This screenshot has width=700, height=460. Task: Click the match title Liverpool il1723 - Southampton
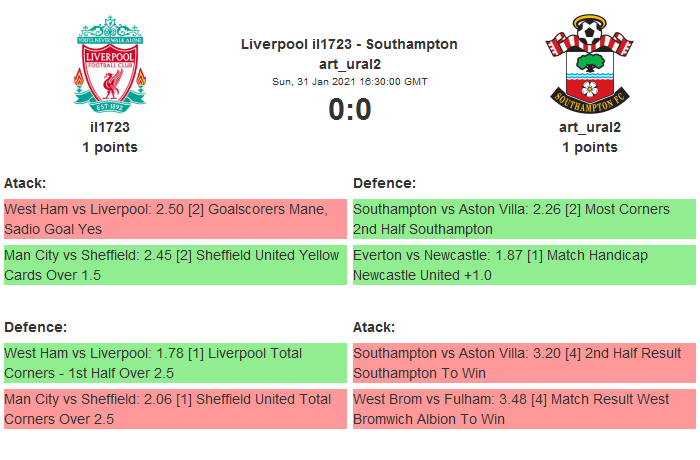click(349, 44)
